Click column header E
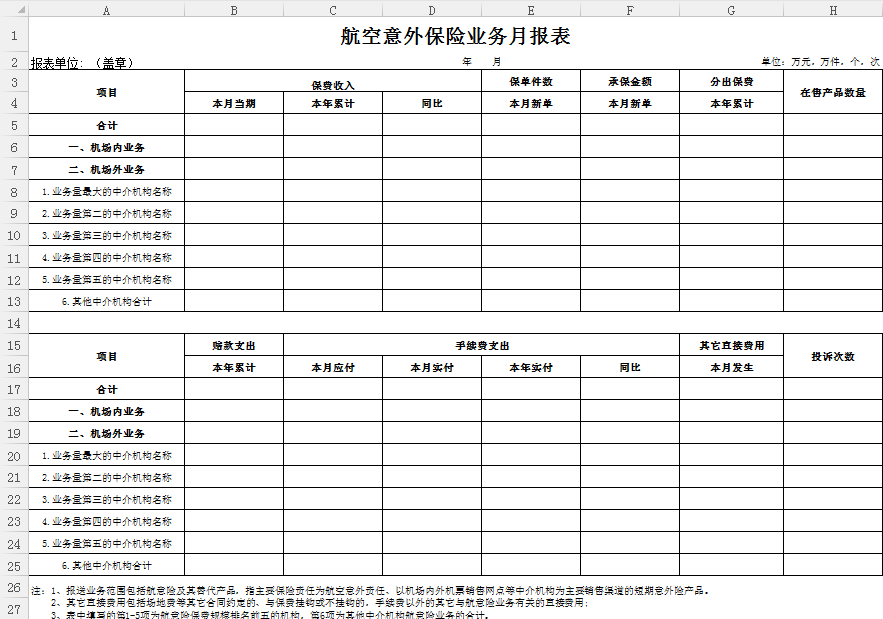 [530, 9]
